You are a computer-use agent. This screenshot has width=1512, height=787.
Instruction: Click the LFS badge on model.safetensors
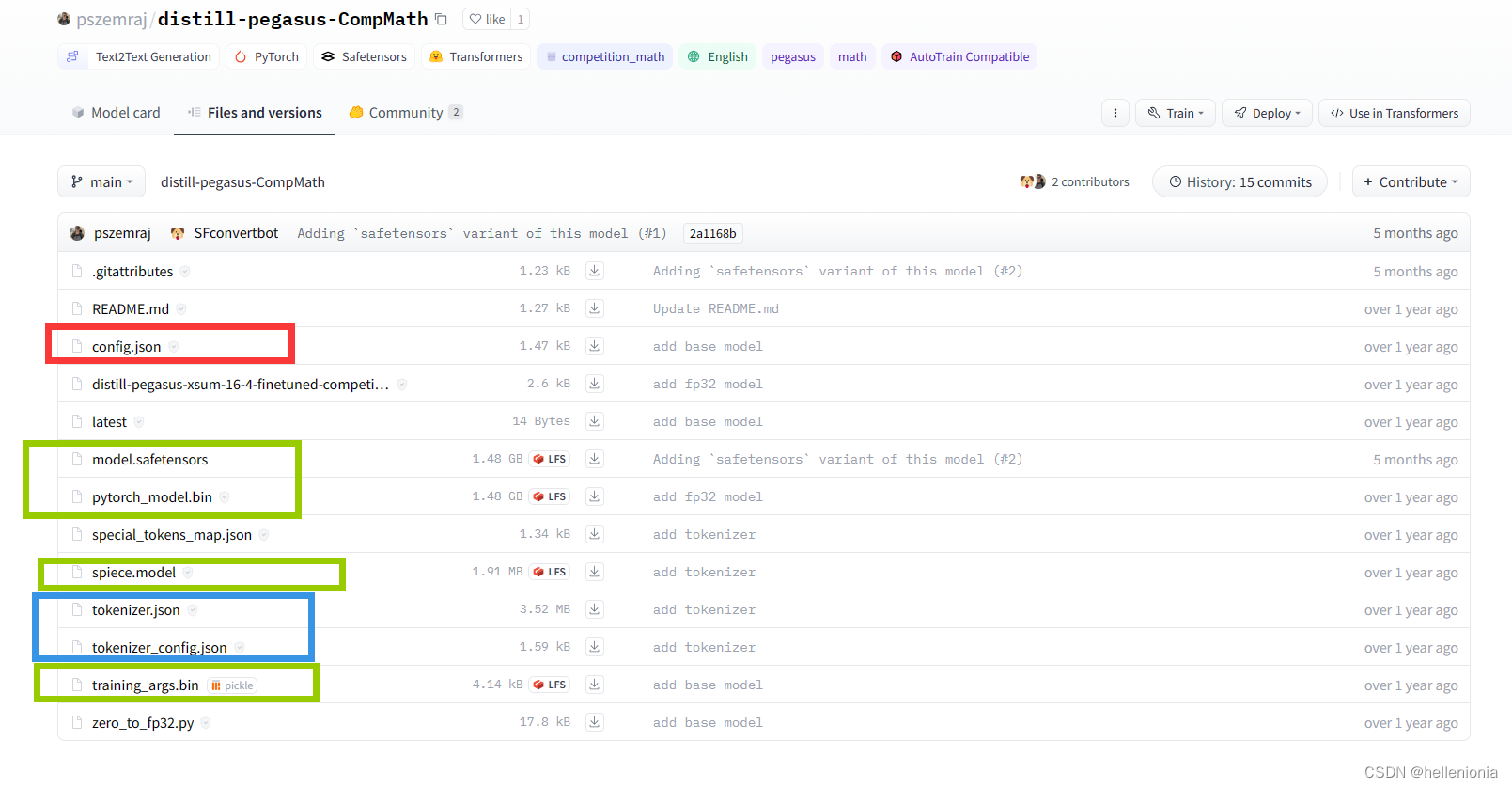click(x=550, y=459)
